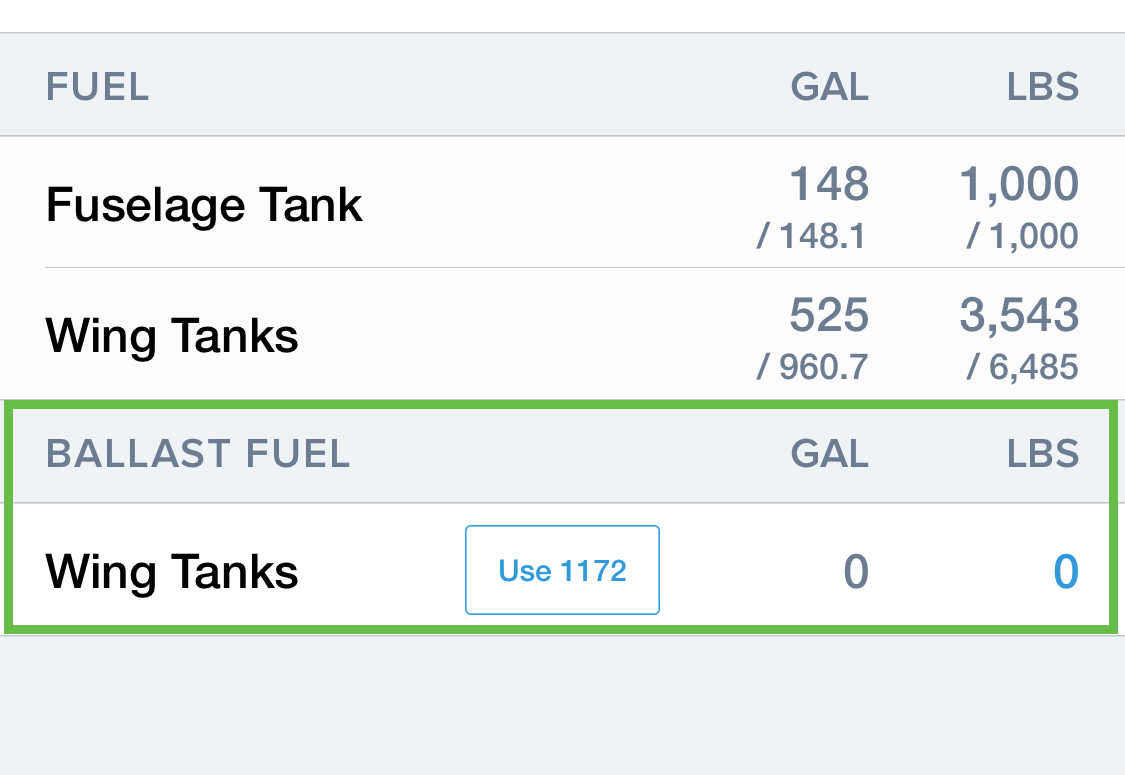Select the ballast Wing Tanks GAL field
The width and height of the screenshot is (1125, 775).
(x=856, y=570)
